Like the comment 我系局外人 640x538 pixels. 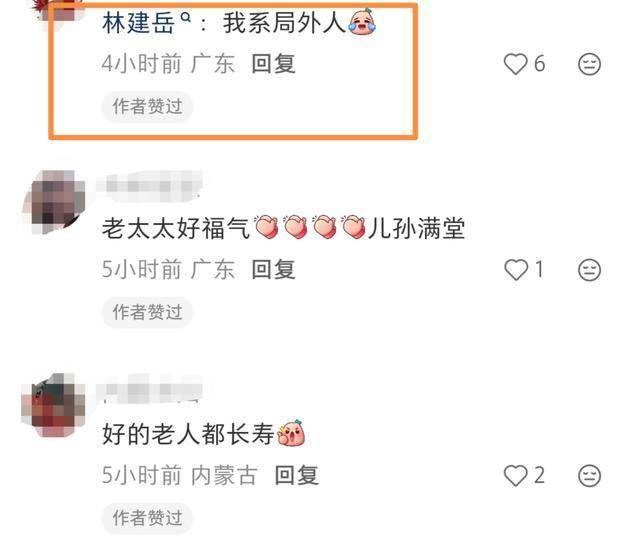coord(516,64)
